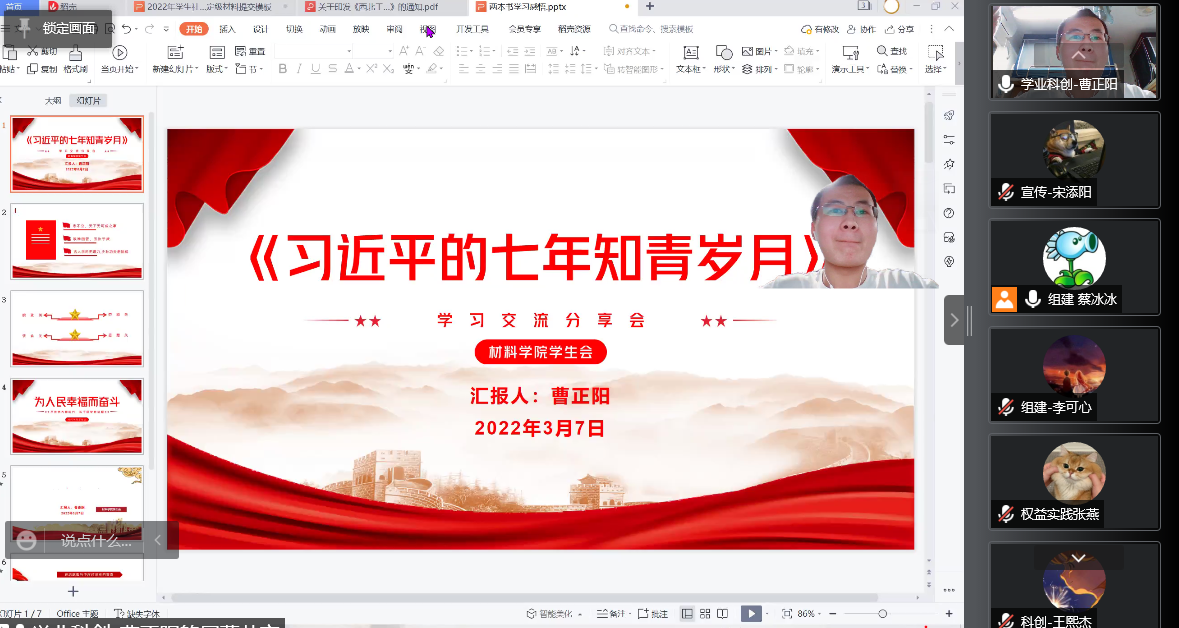Open the zoom percentage 86% dropdown

click(x=809, y=613)
